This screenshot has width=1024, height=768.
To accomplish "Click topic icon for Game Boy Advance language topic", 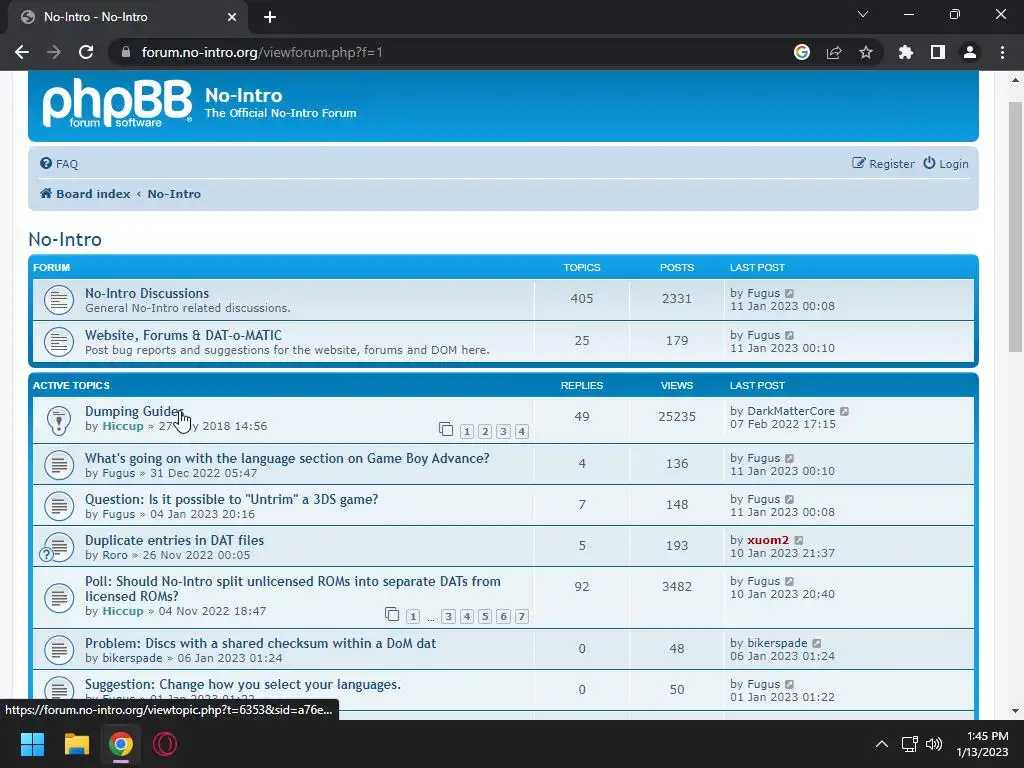I will click(59, 465).
